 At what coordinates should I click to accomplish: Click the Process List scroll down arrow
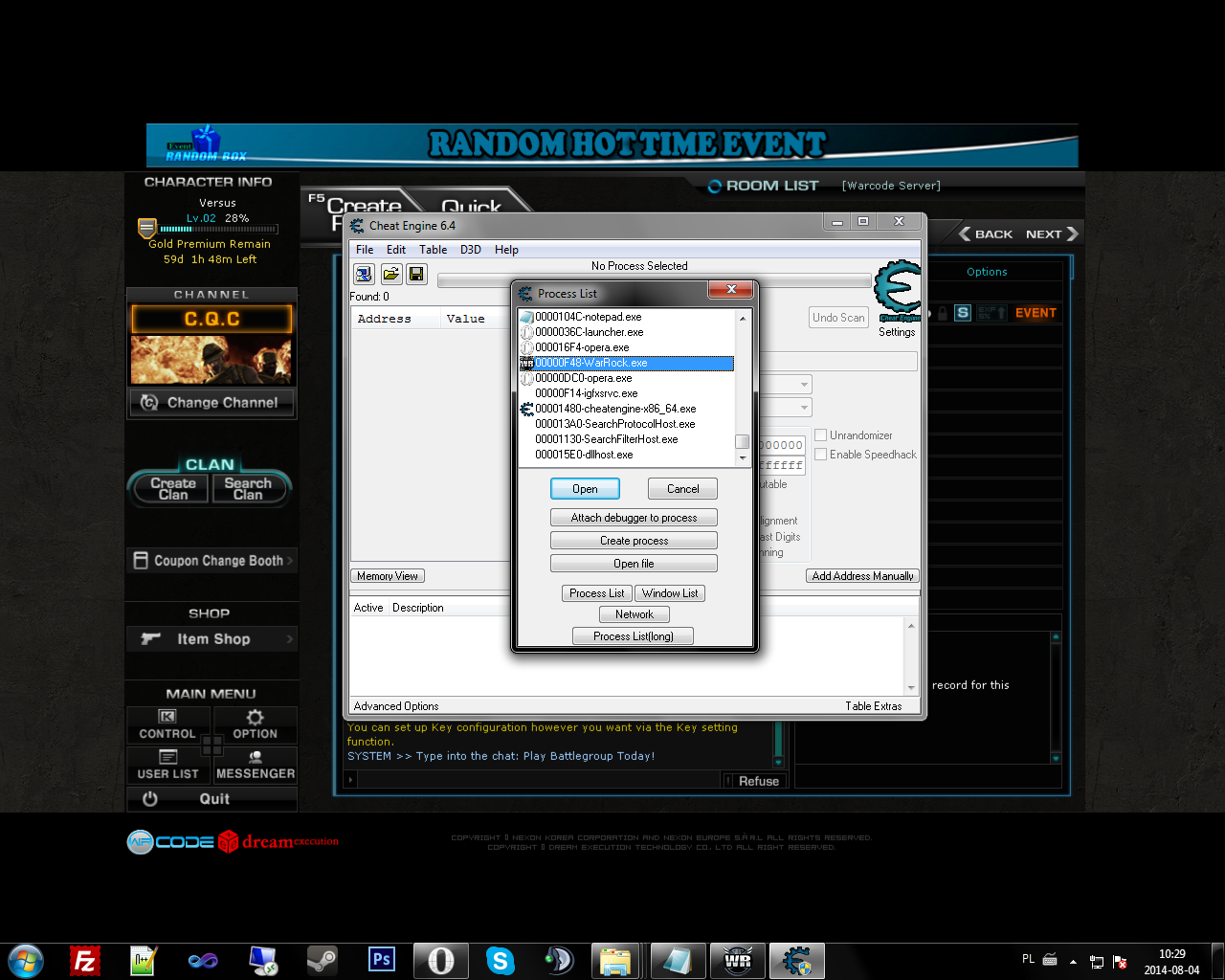[x=742, y=457]
